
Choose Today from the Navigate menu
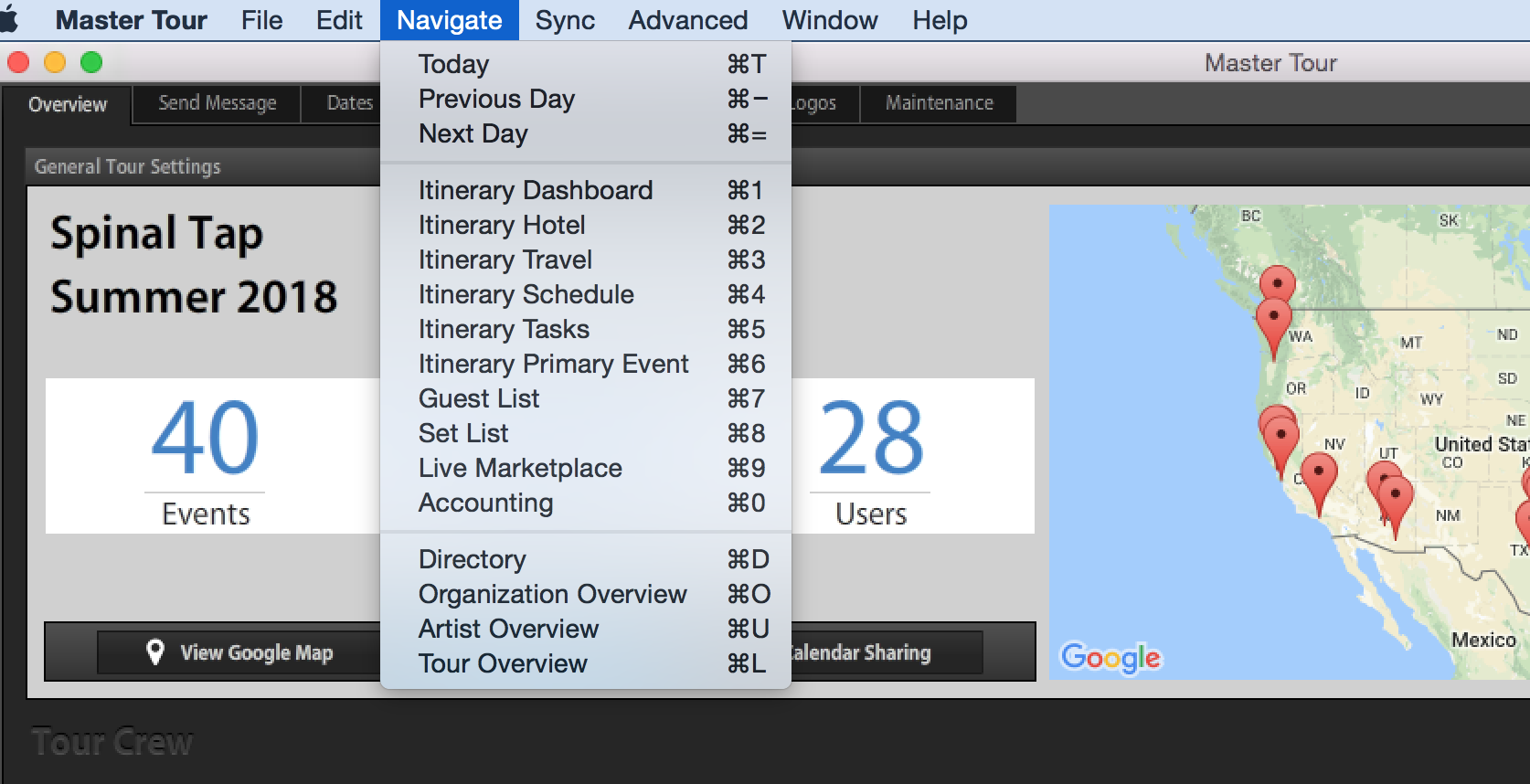585,64
